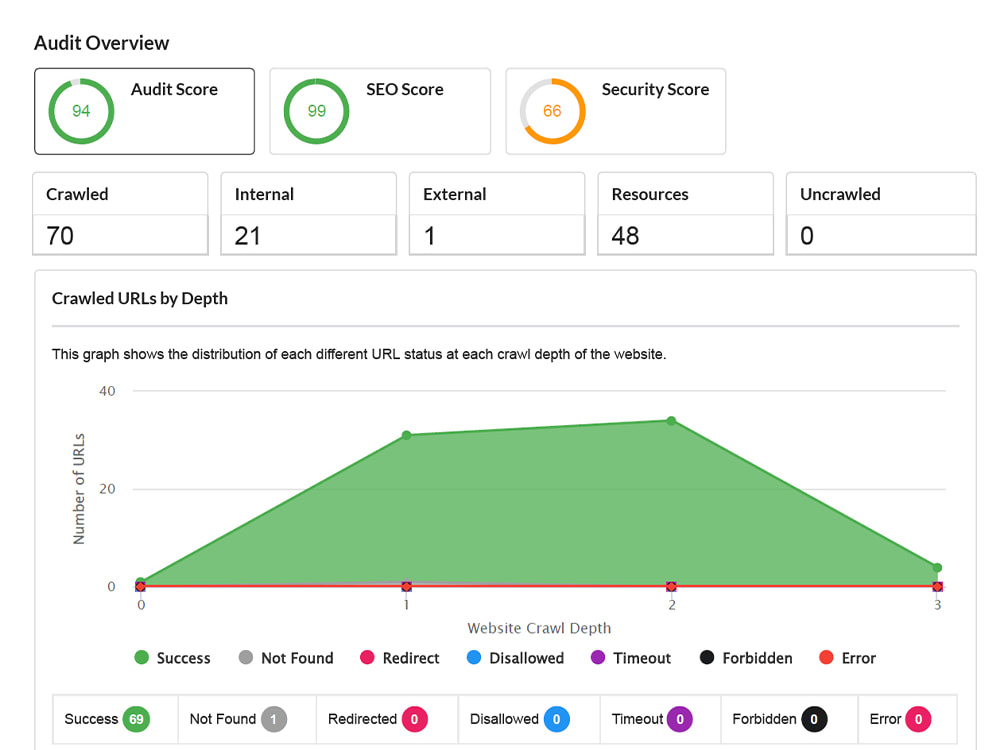
Task: Click the Success data point at depth 0
Action: (140, 582)
